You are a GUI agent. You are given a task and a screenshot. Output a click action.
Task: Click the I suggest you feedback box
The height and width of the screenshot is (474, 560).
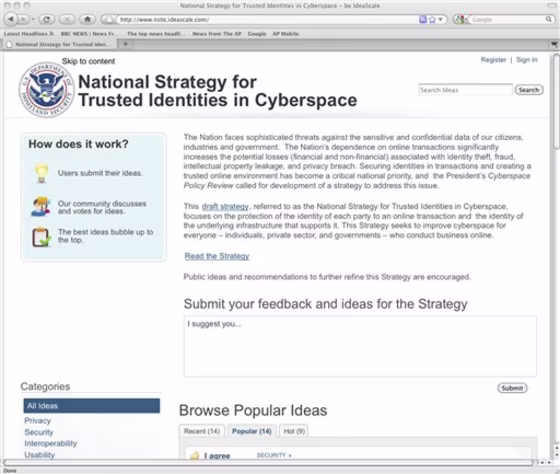(x=360, y=346)
